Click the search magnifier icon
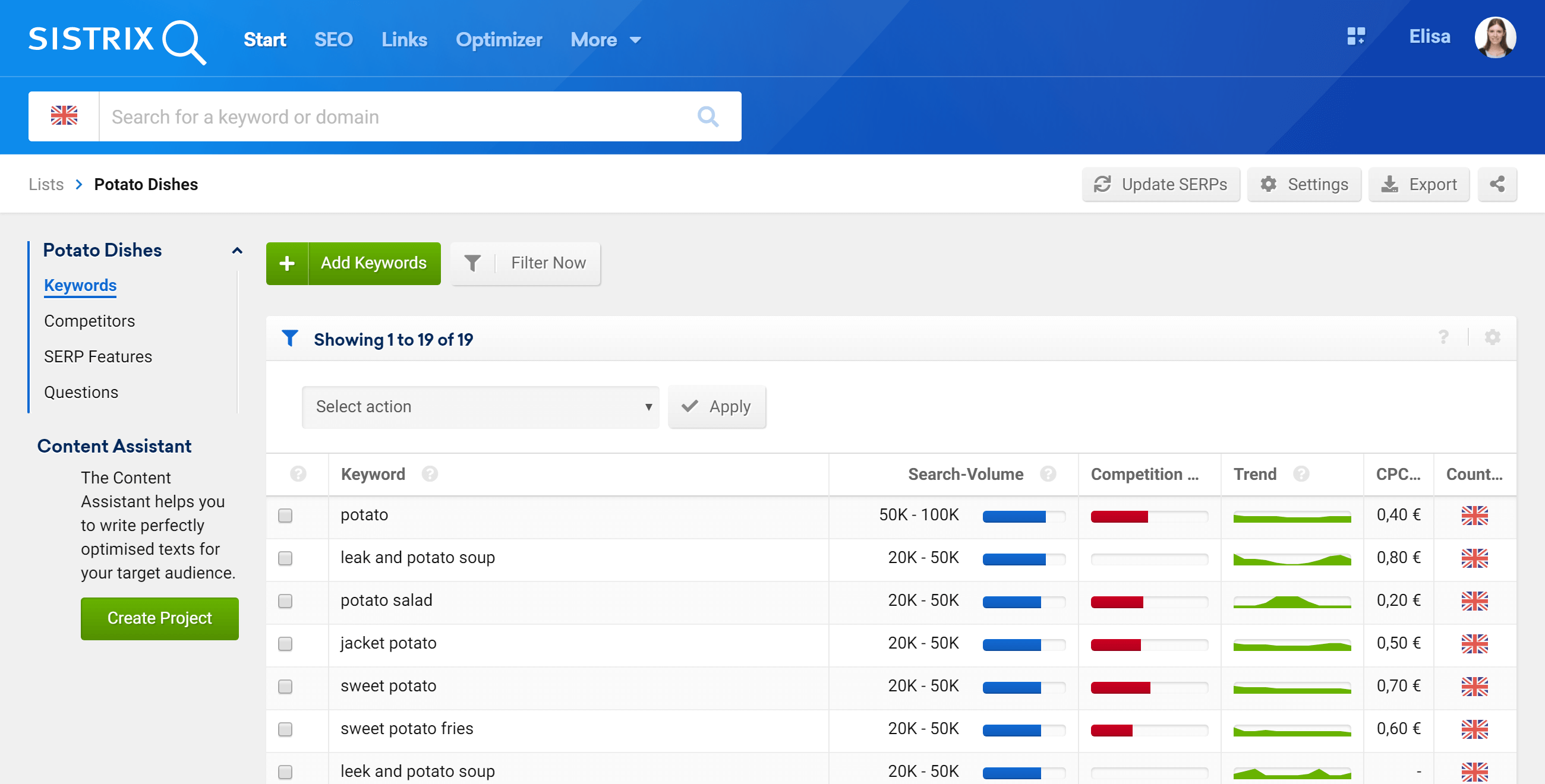This screenshot has width=1545, height=784. (707, 116)
